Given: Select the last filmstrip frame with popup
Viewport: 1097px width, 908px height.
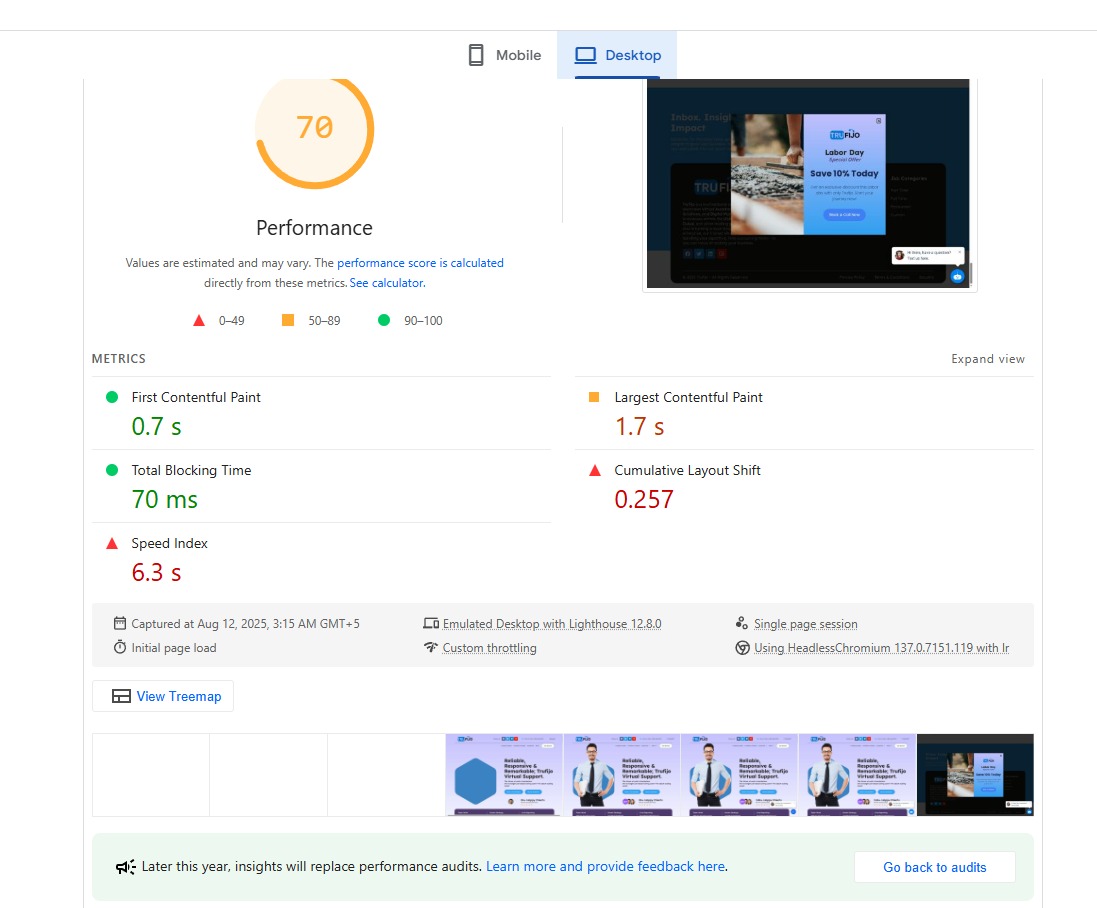Looking at the screenshot, I should tap(975, 775).
